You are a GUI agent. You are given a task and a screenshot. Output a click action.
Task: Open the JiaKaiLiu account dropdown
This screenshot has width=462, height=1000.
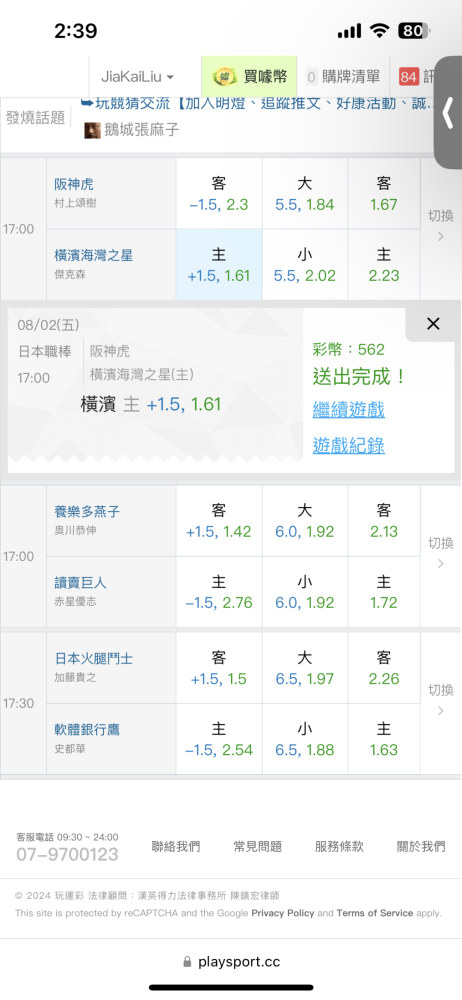point(137,77)
